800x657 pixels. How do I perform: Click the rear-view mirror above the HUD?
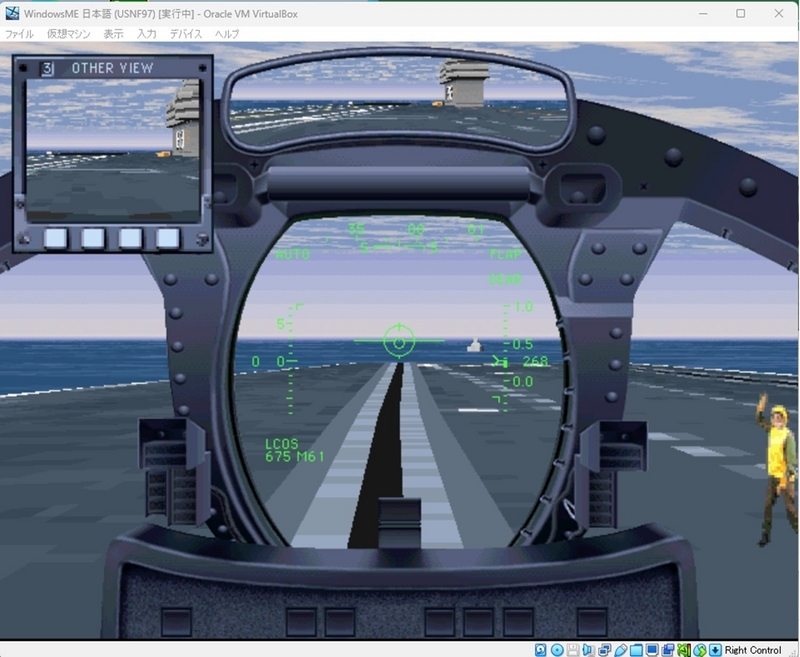click(x=398, y=102)
